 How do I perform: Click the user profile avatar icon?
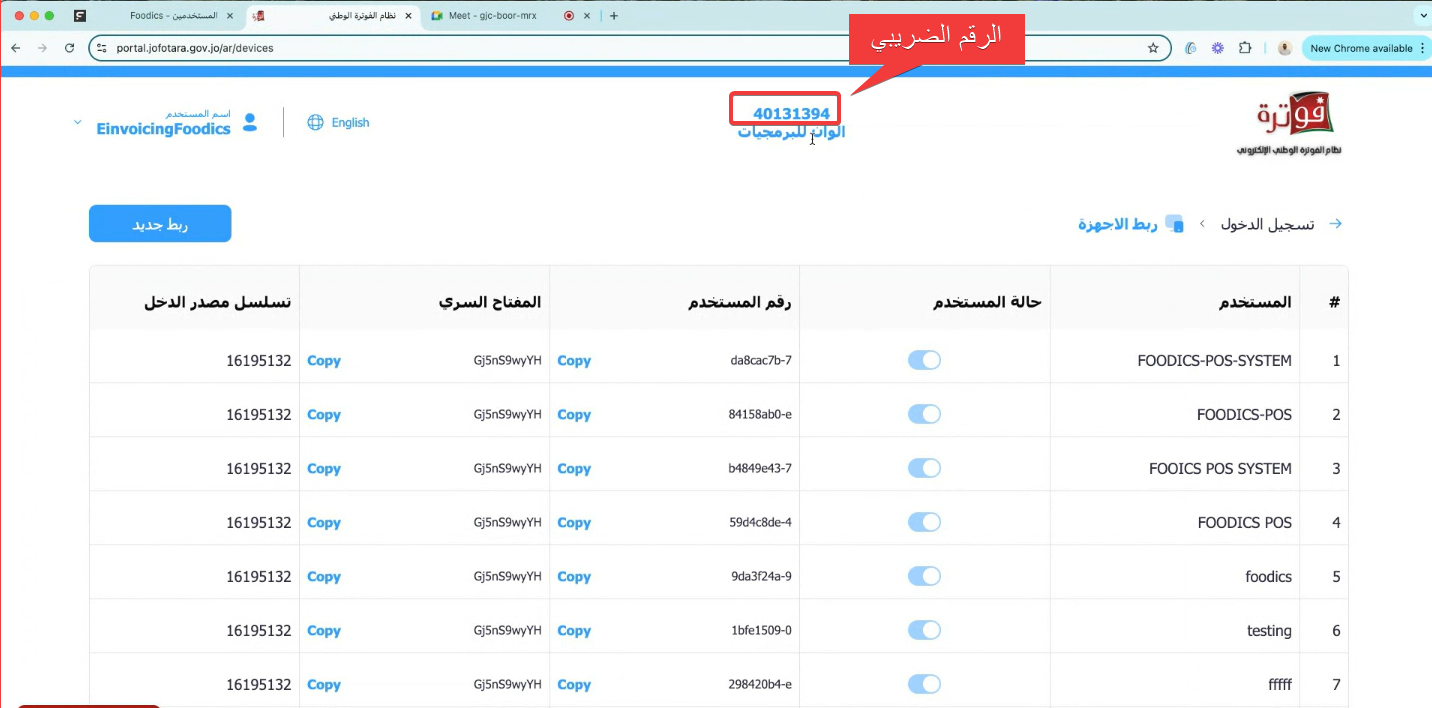(250, 122)
